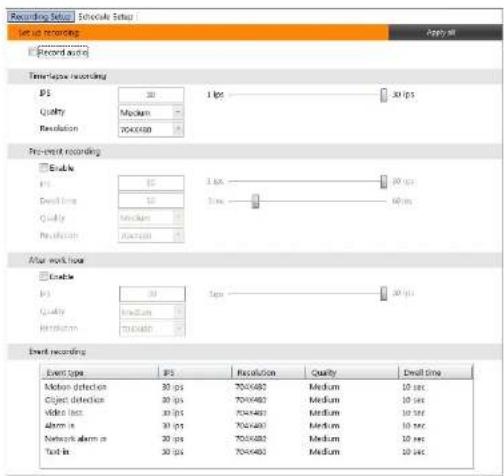Select the Network alarm in row
The width and height of the screenshot is (504, 476).
tap(256, 439)
